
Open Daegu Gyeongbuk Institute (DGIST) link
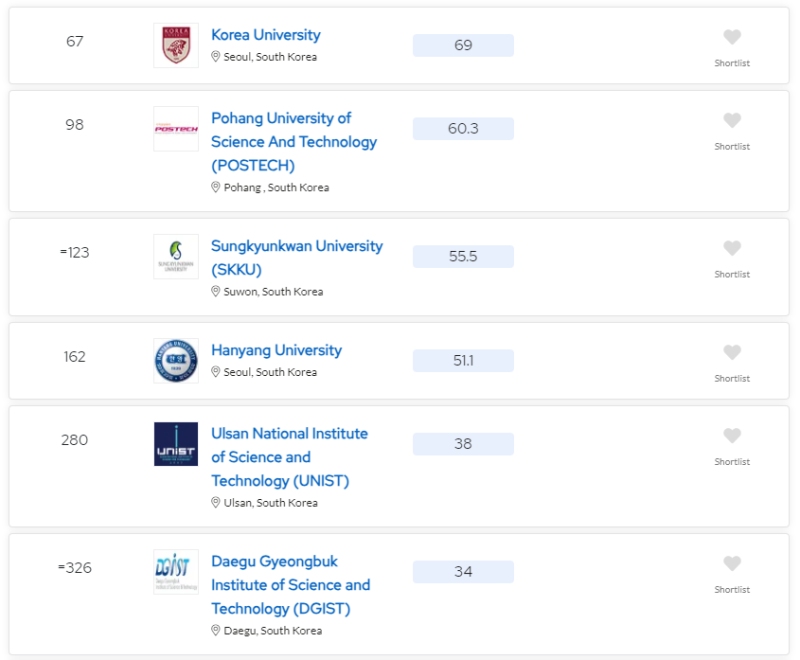[291, 585]
